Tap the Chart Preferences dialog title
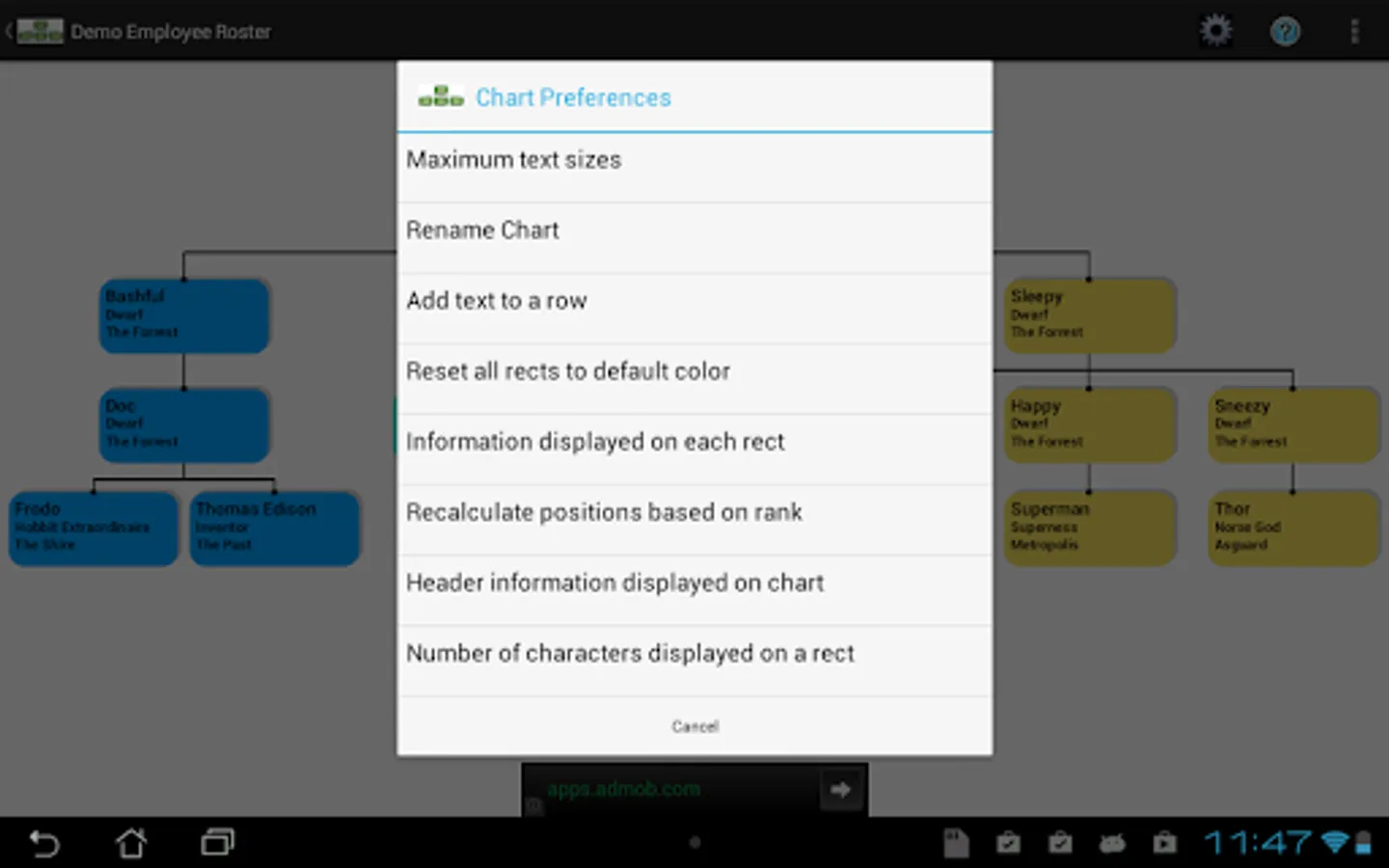Image resolution: width=1389 pixels, height=868 pixels. 573,97
